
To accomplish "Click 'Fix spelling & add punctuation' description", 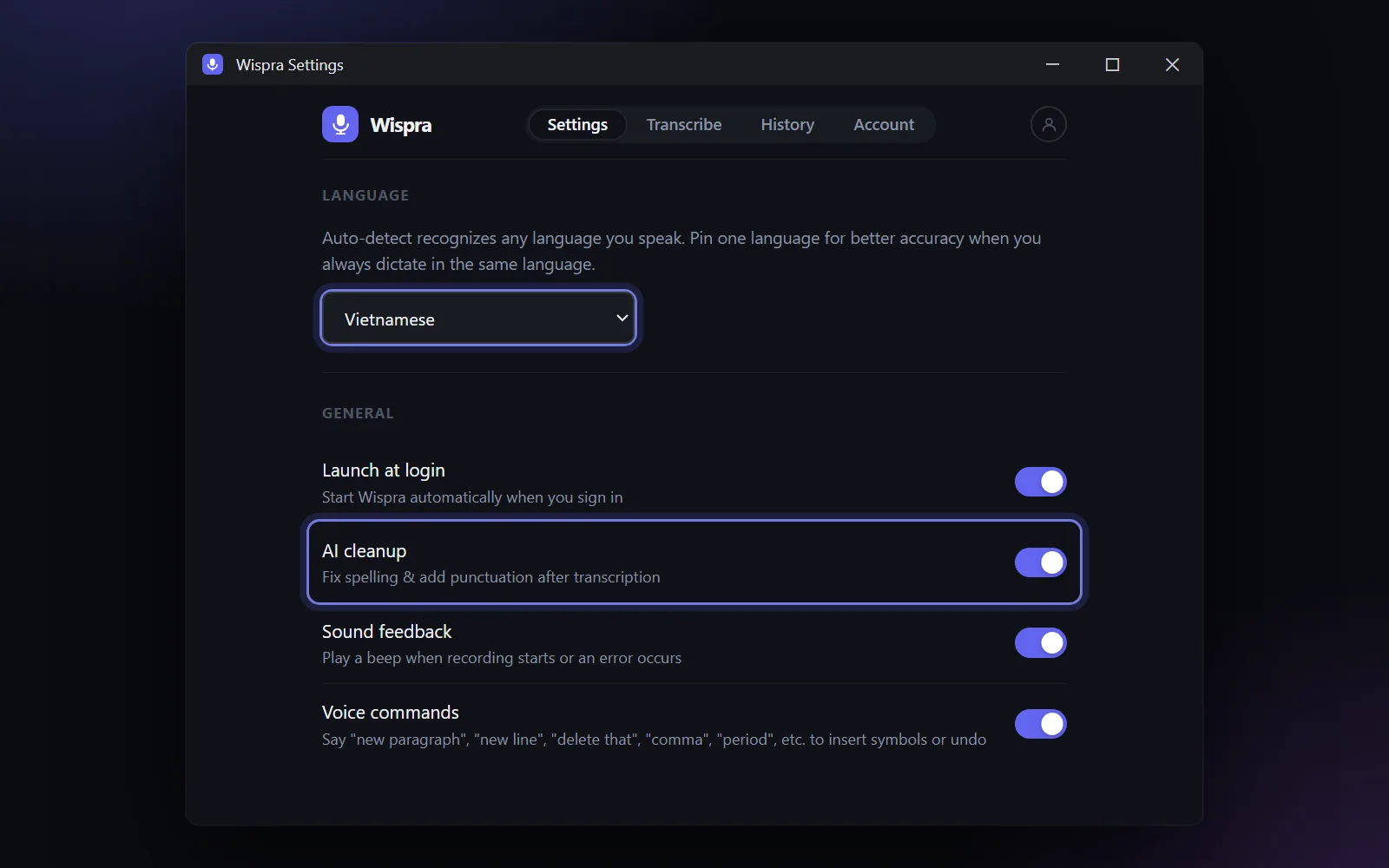I will coord(491,577).
